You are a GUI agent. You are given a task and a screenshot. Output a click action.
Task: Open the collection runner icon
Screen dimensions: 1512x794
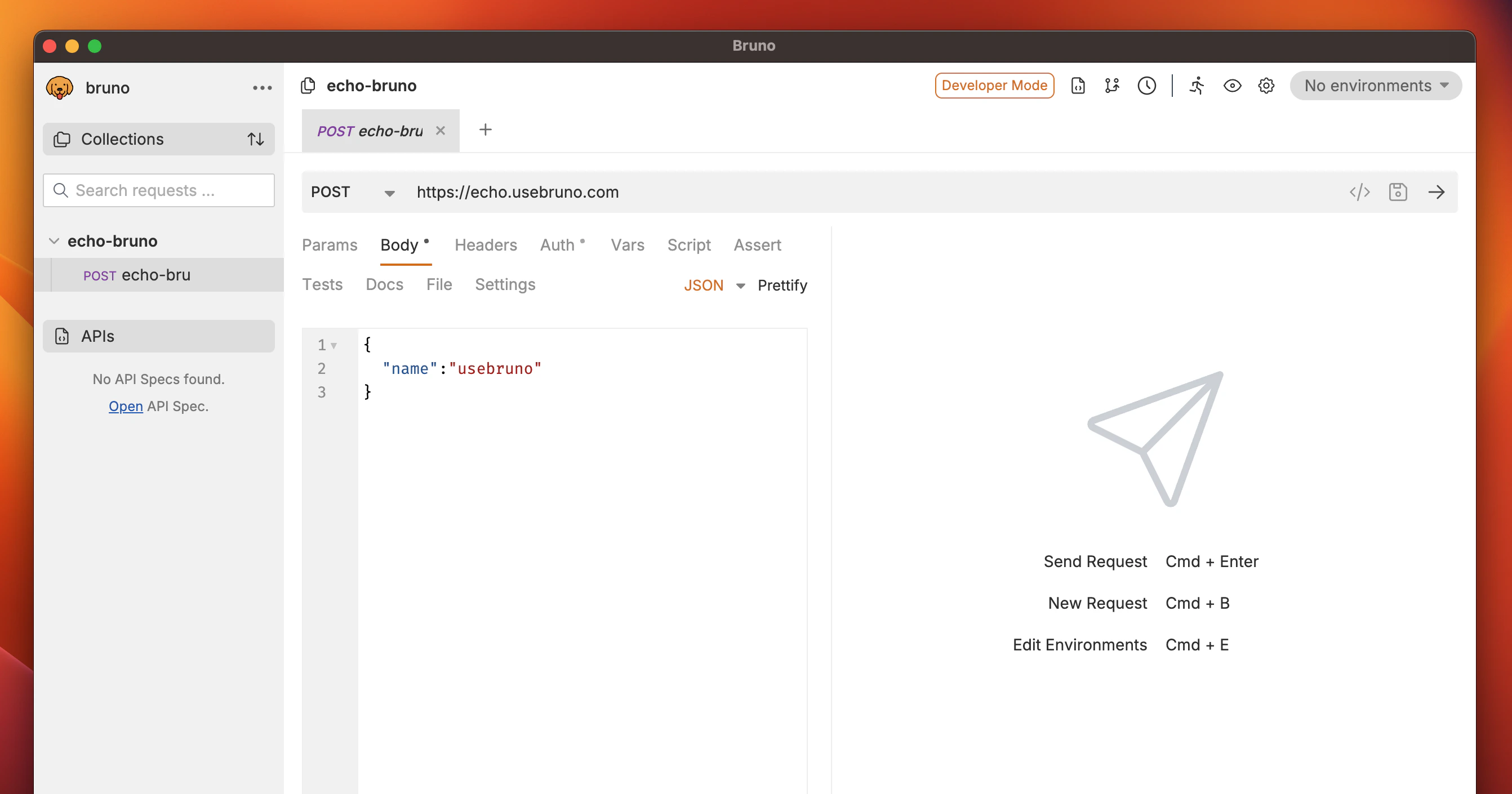1197,86
